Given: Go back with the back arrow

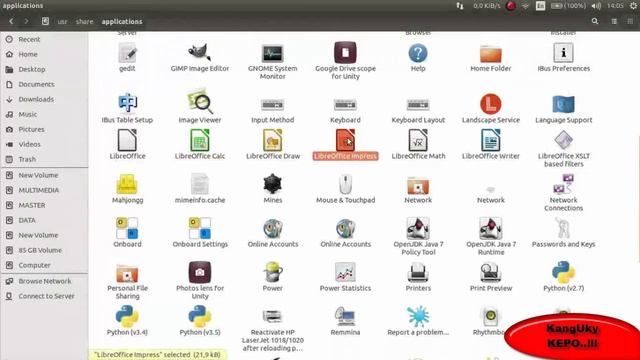Looking at the screenshot, I should [x=11, y=21].
